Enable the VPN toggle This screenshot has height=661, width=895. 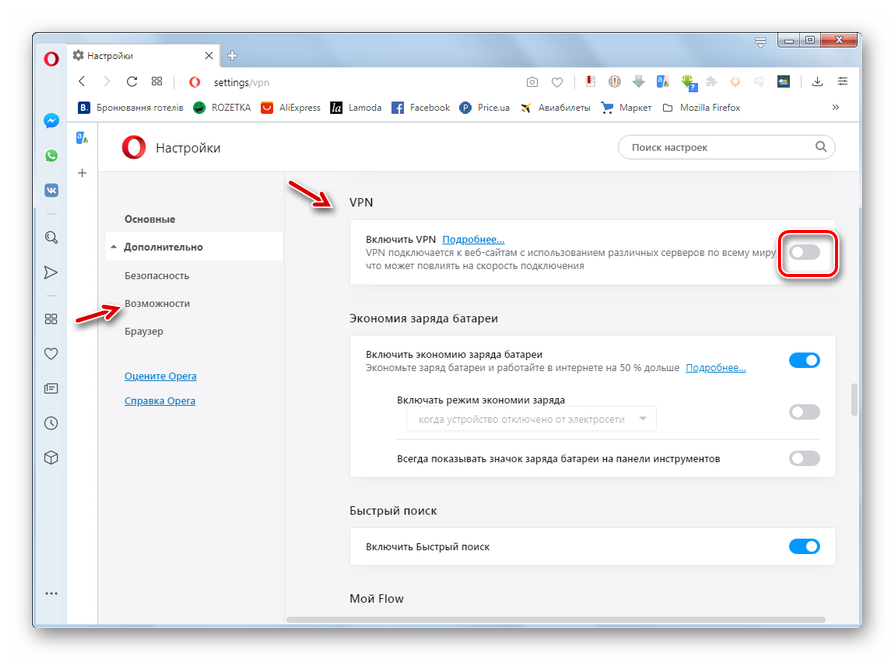coord(805,252)
